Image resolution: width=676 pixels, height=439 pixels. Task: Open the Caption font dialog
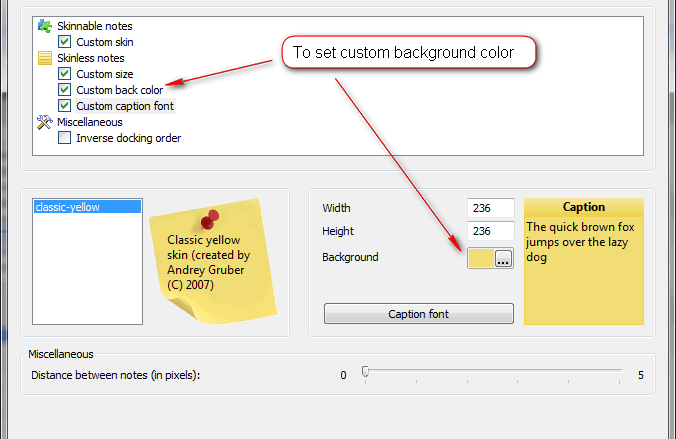pyautogui.click(x=419, y=314)
